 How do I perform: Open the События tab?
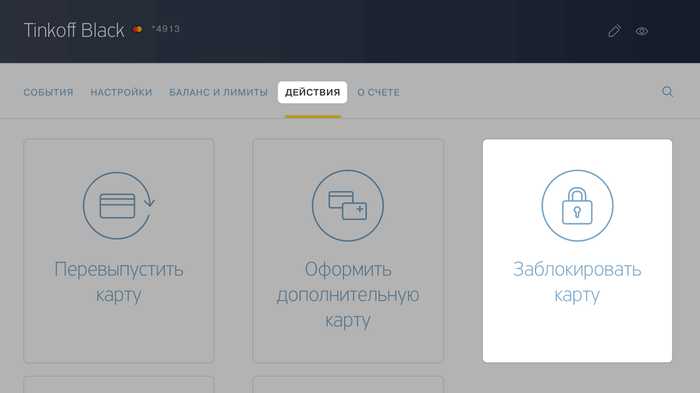[48, 92]
